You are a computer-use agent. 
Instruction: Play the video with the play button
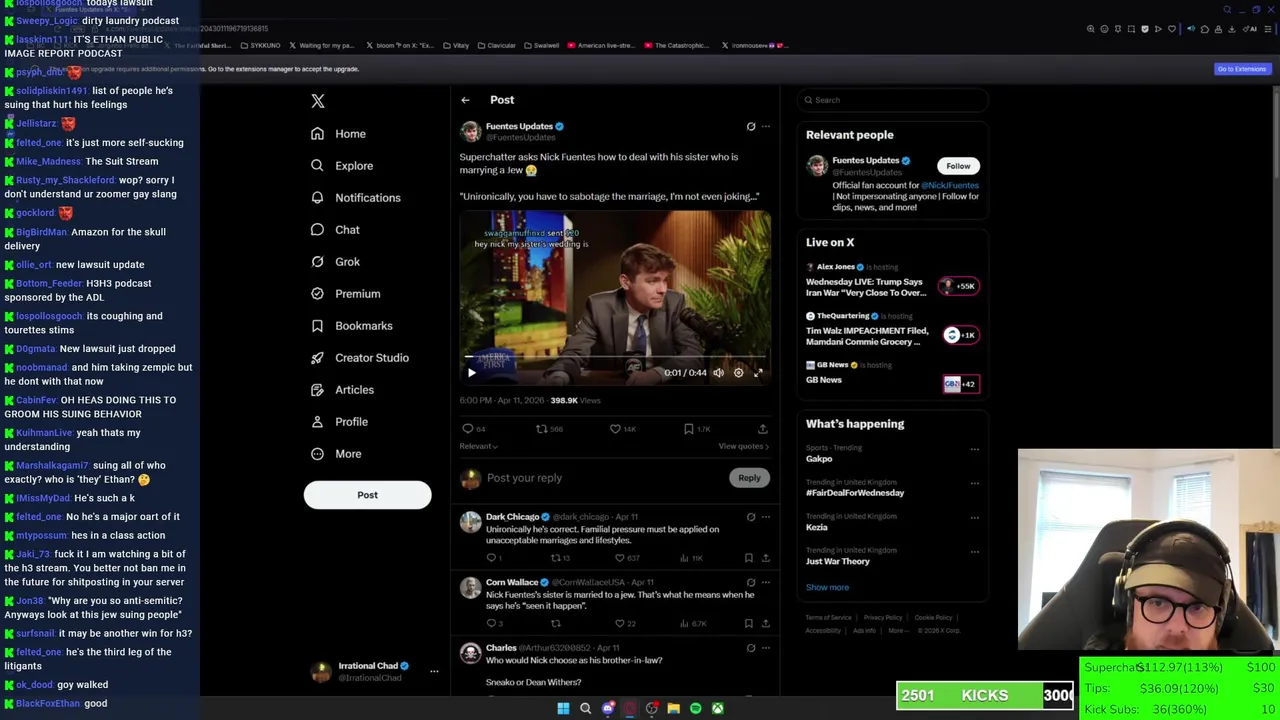click(x=472, y=373)
